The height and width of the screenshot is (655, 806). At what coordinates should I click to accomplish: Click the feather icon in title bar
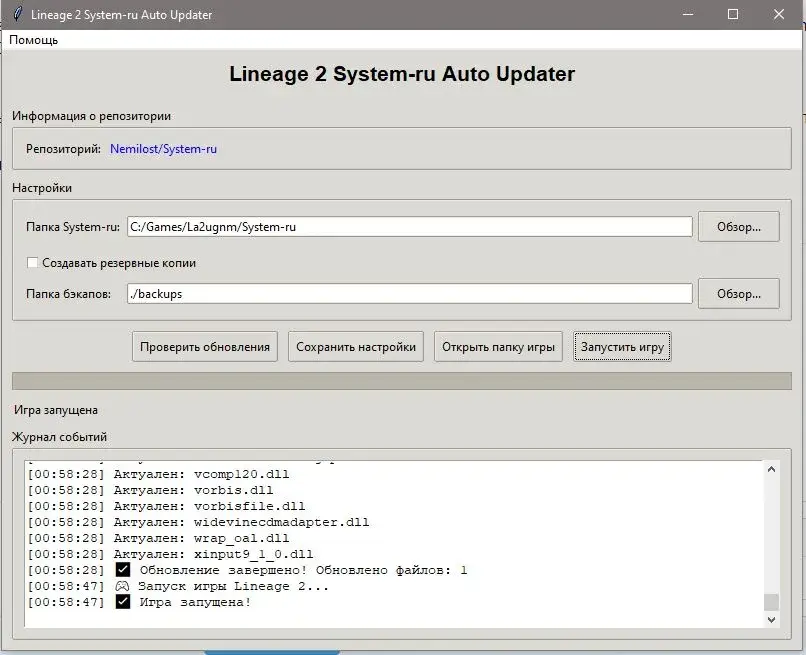[x=17, y=14]
